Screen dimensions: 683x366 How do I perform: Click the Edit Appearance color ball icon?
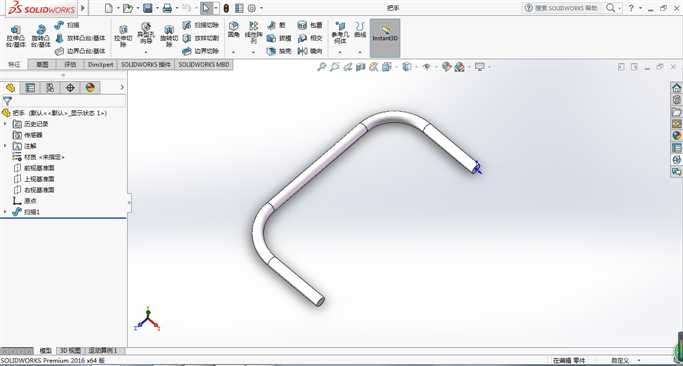point(446,67)
